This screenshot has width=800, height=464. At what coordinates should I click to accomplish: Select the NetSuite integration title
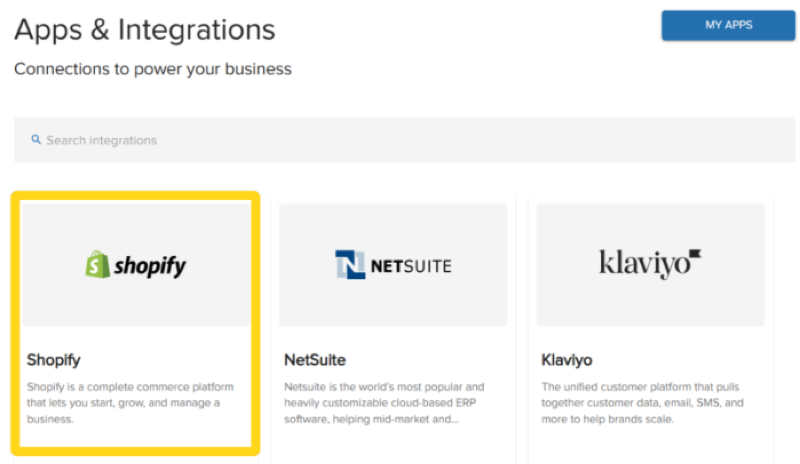(x=315, y=360)
